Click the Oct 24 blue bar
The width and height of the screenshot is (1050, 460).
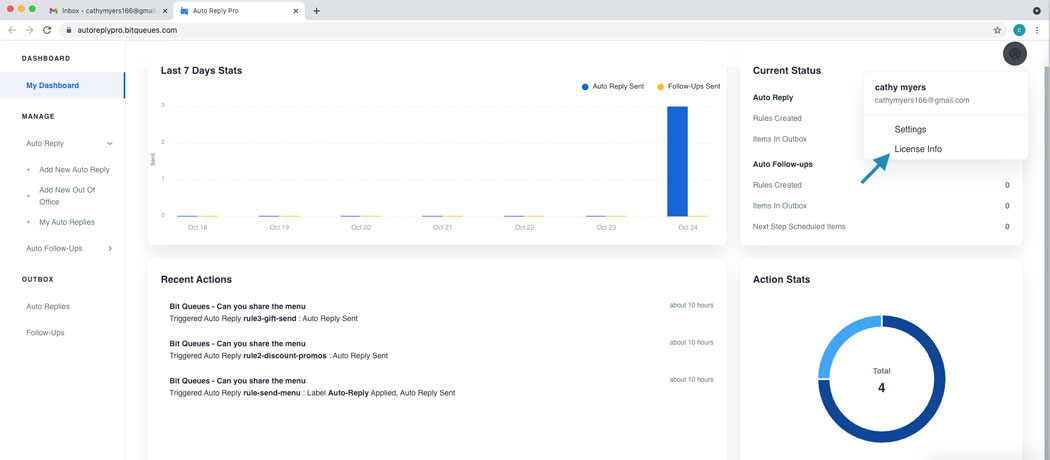(x=677, y=161)
